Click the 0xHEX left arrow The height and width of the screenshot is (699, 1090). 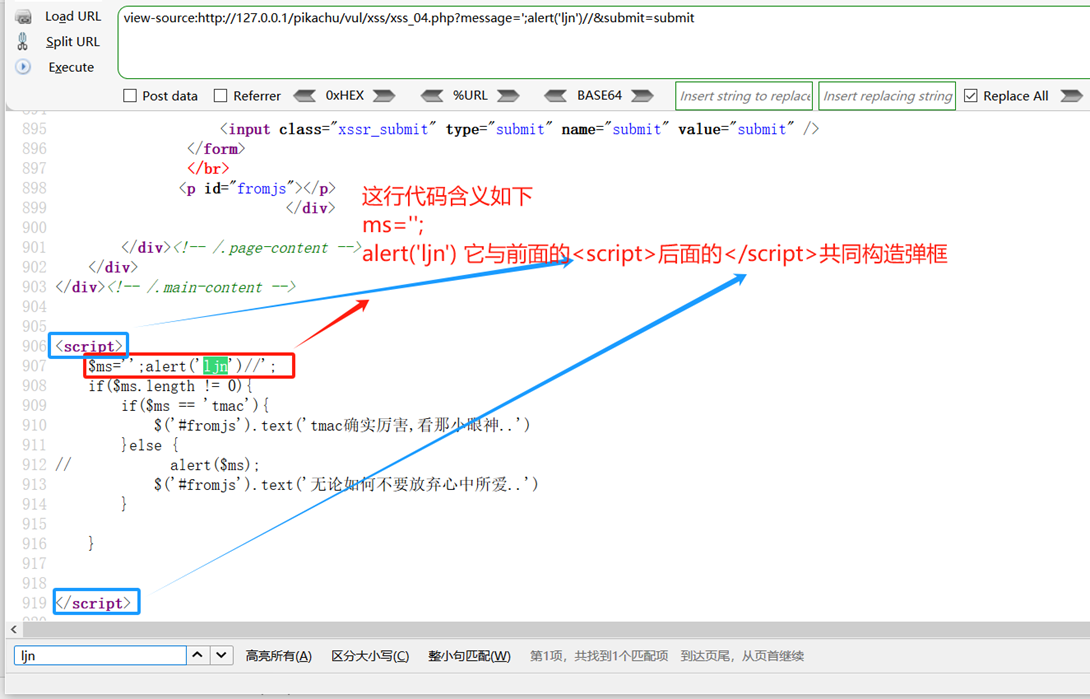tap(304, 95)
